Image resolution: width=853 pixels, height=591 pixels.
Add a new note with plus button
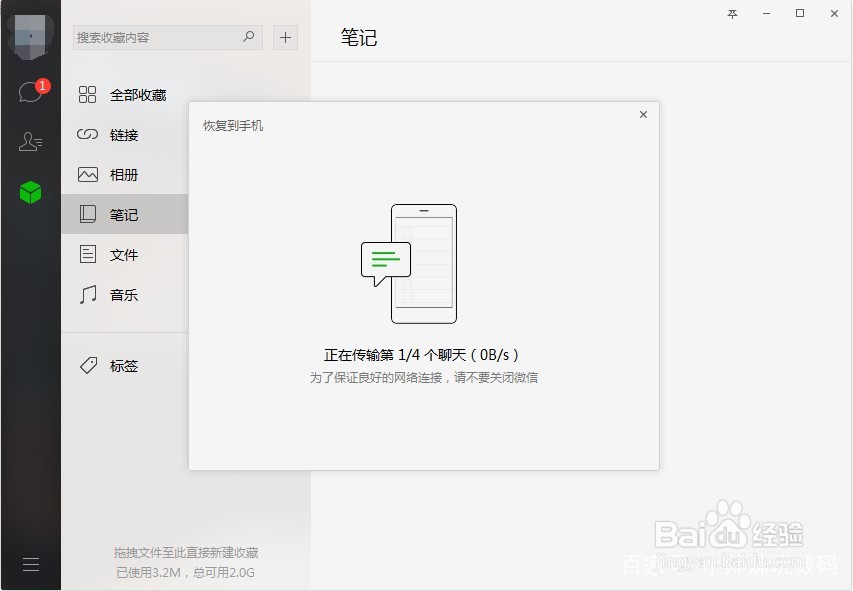[x=285, y=38]
